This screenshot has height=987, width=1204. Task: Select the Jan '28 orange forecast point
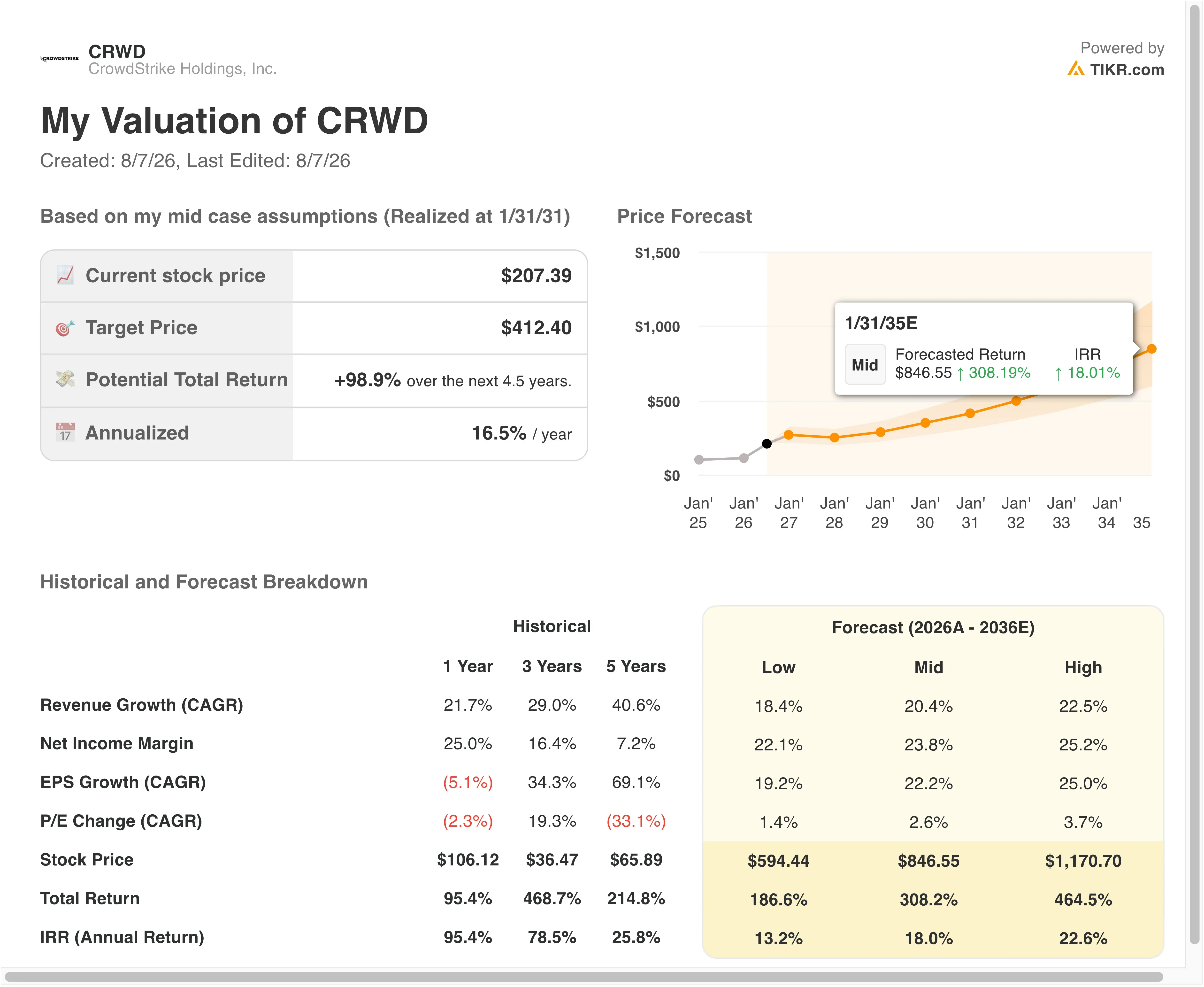tap(835, 438)
